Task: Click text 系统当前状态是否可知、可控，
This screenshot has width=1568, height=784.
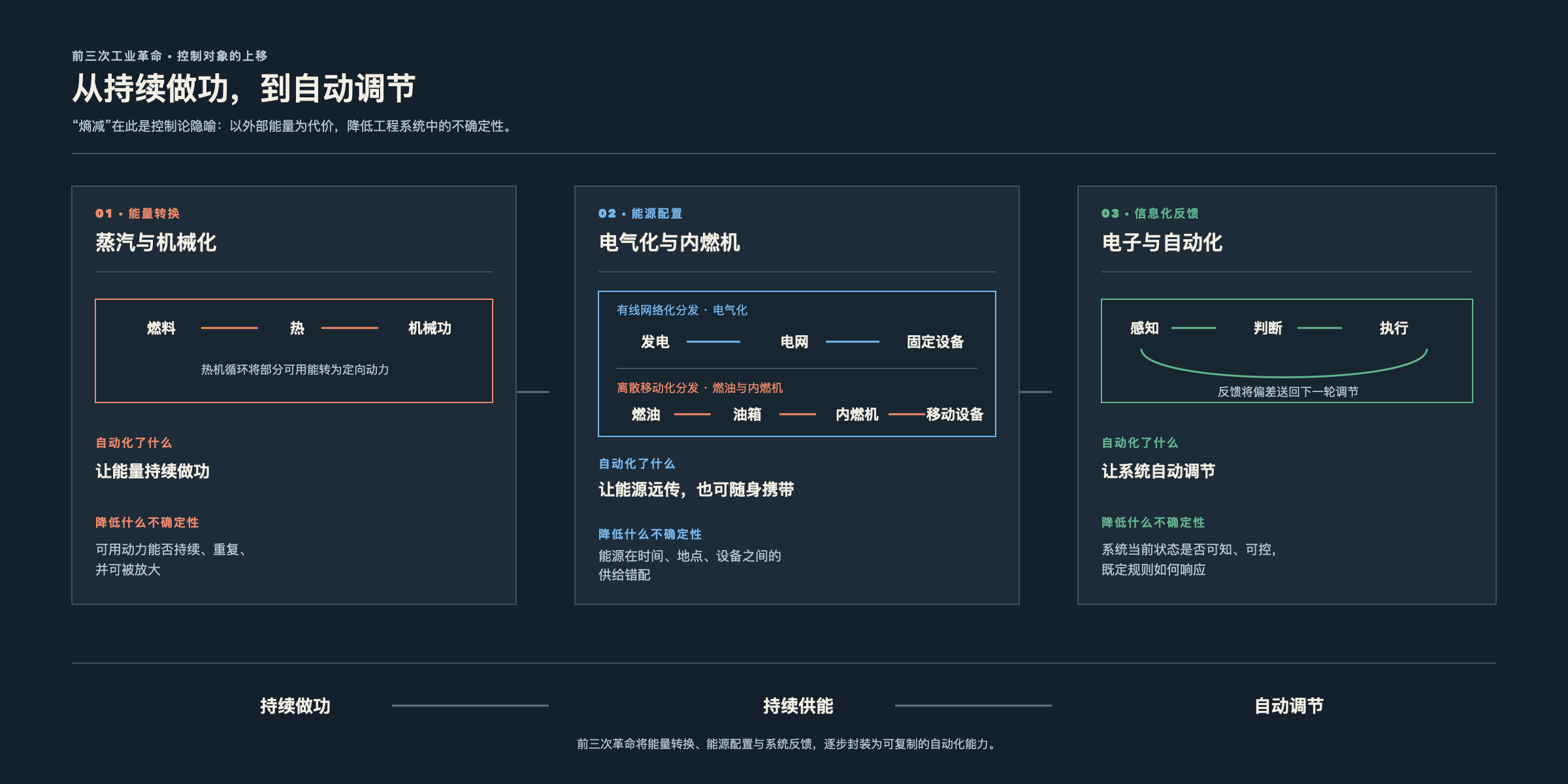Action: coord(1190,549)
